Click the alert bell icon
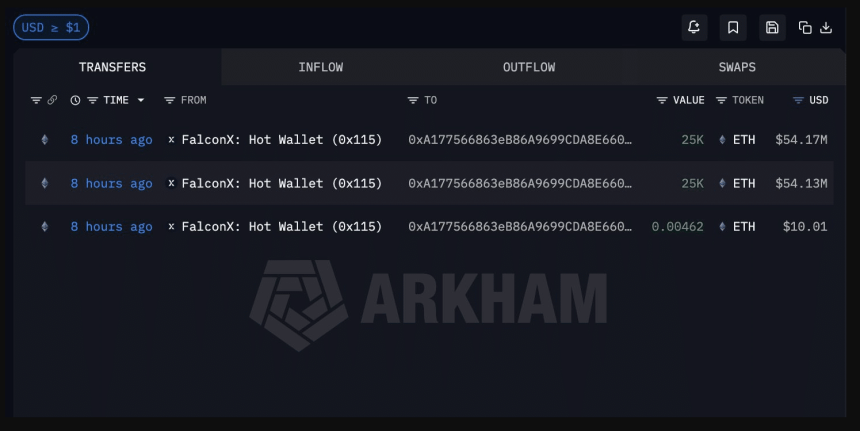The width and height of the screenshot is (860, 431). (x=694, y=27)
